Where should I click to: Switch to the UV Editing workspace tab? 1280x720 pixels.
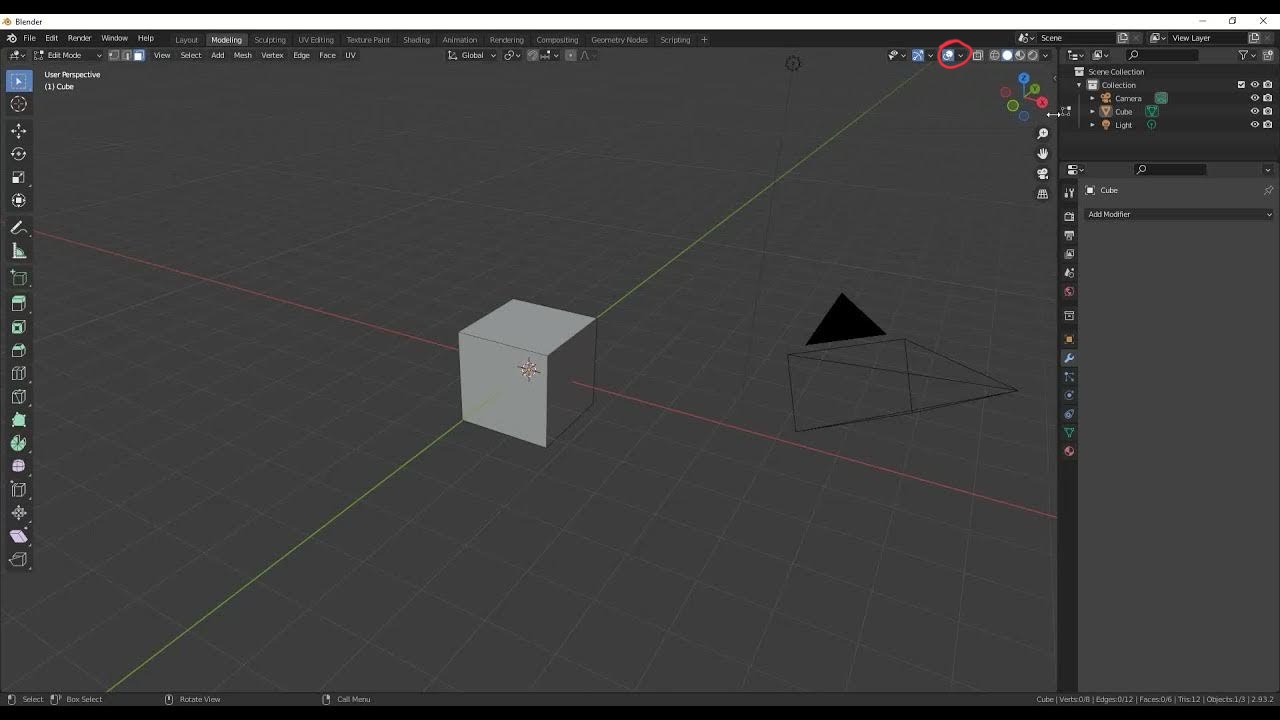(x=316, y=40)
